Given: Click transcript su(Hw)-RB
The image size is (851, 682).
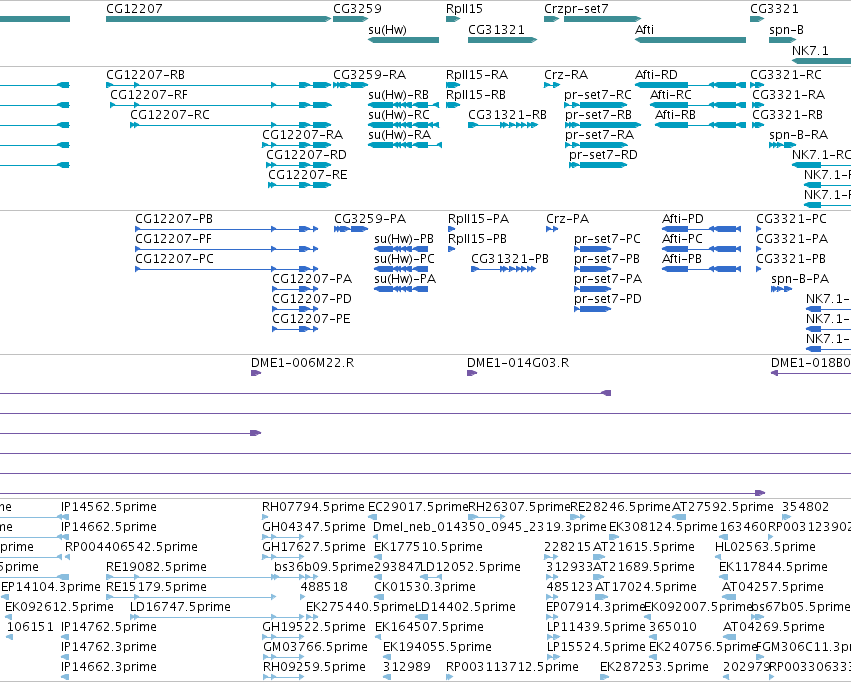Looking at the screenshot, I should pos(403,105).
